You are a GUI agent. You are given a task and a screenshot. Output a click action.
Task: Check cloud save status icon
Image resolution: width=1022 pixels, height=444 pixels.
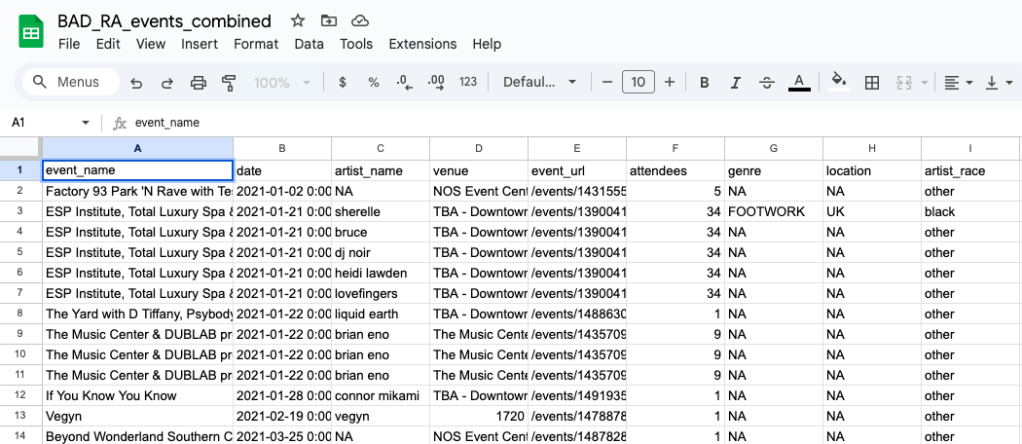pos(360,21)
